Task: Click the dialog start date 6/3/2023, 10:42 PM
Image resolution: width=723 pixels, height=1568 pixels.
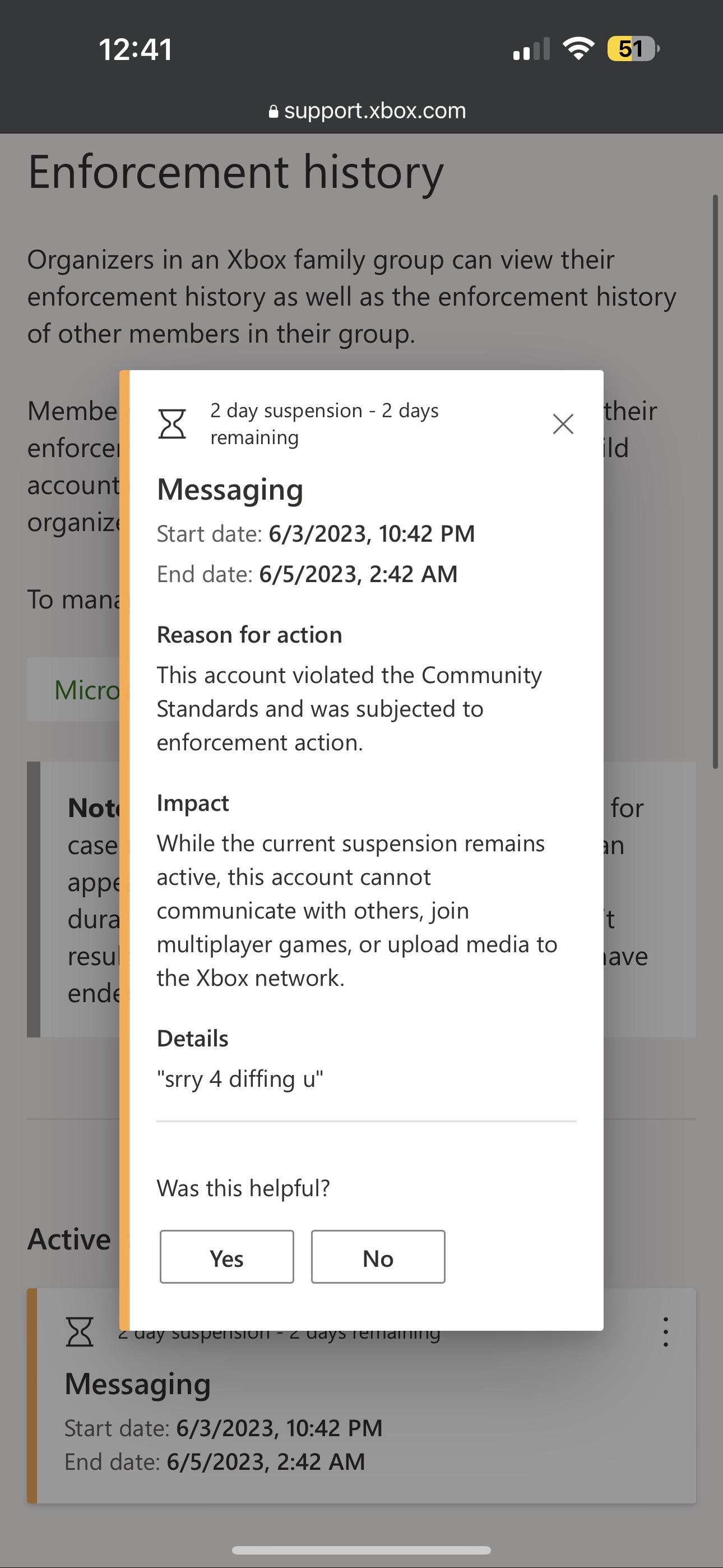Action: click(x=372, y=534)
